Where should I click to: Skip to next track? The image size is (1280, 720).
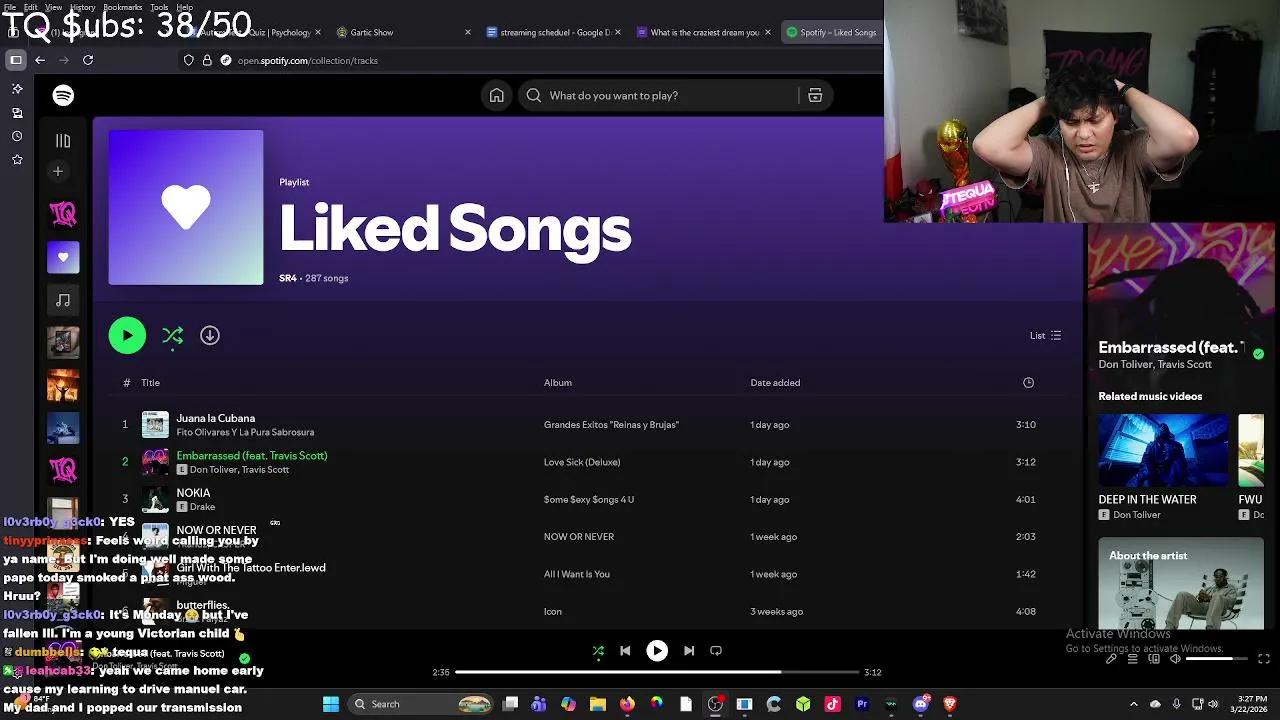click(x=689, y=650)
